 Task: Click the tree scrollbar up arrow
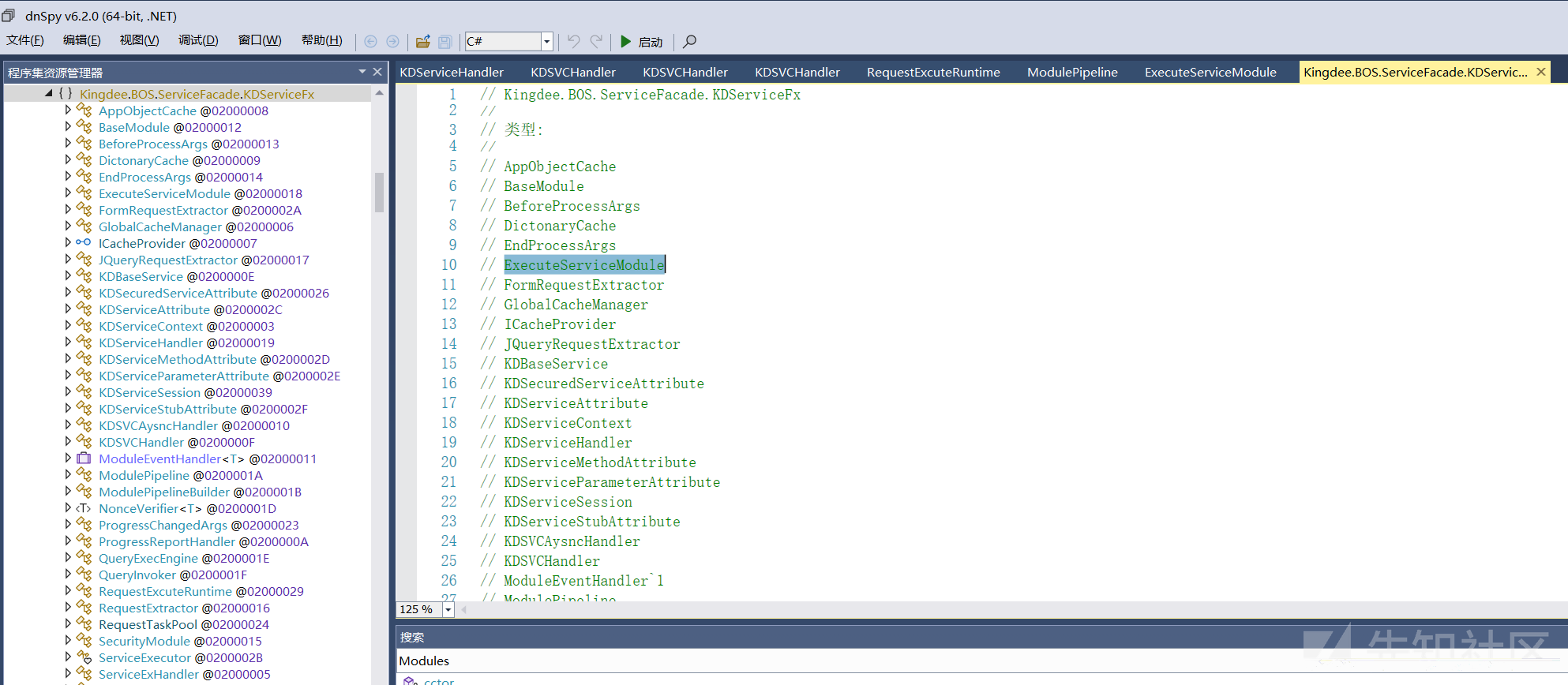[379, 93]
